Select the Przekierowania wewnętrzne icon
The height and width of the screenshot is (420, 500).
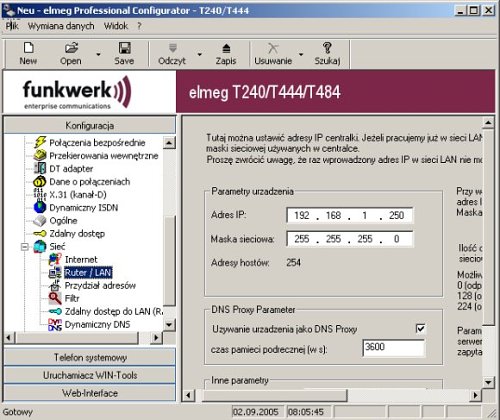click(x=40, y=155)
